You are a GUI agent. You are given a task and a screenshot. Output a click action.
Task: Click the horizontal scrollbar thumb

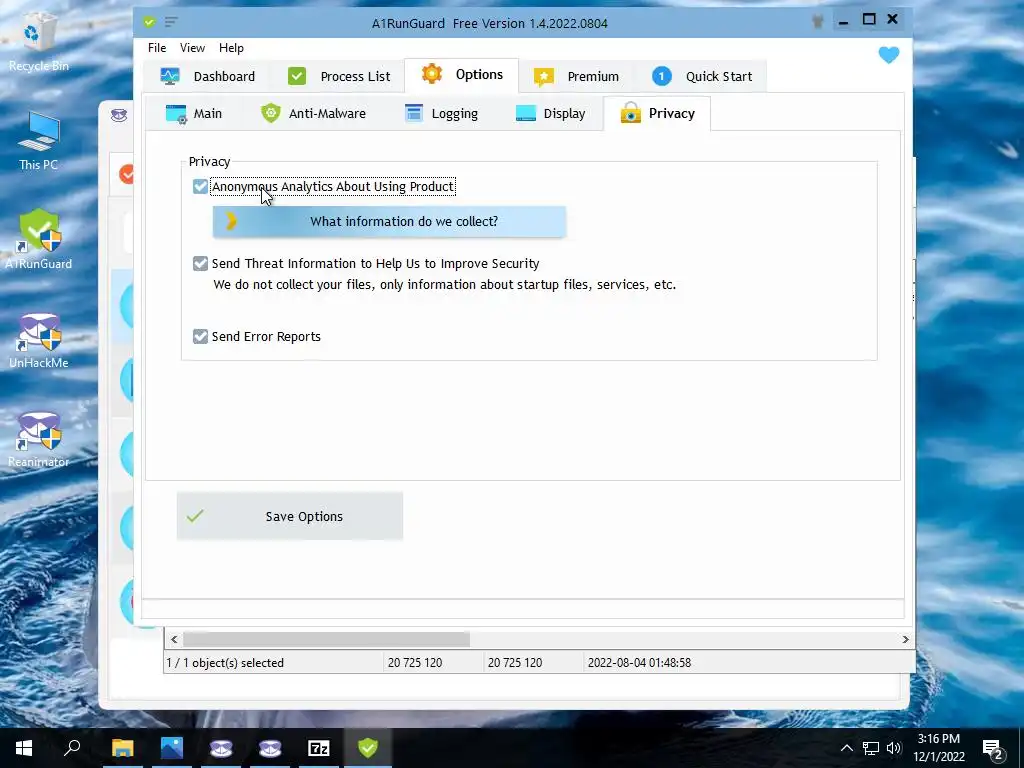coord(326,639)
